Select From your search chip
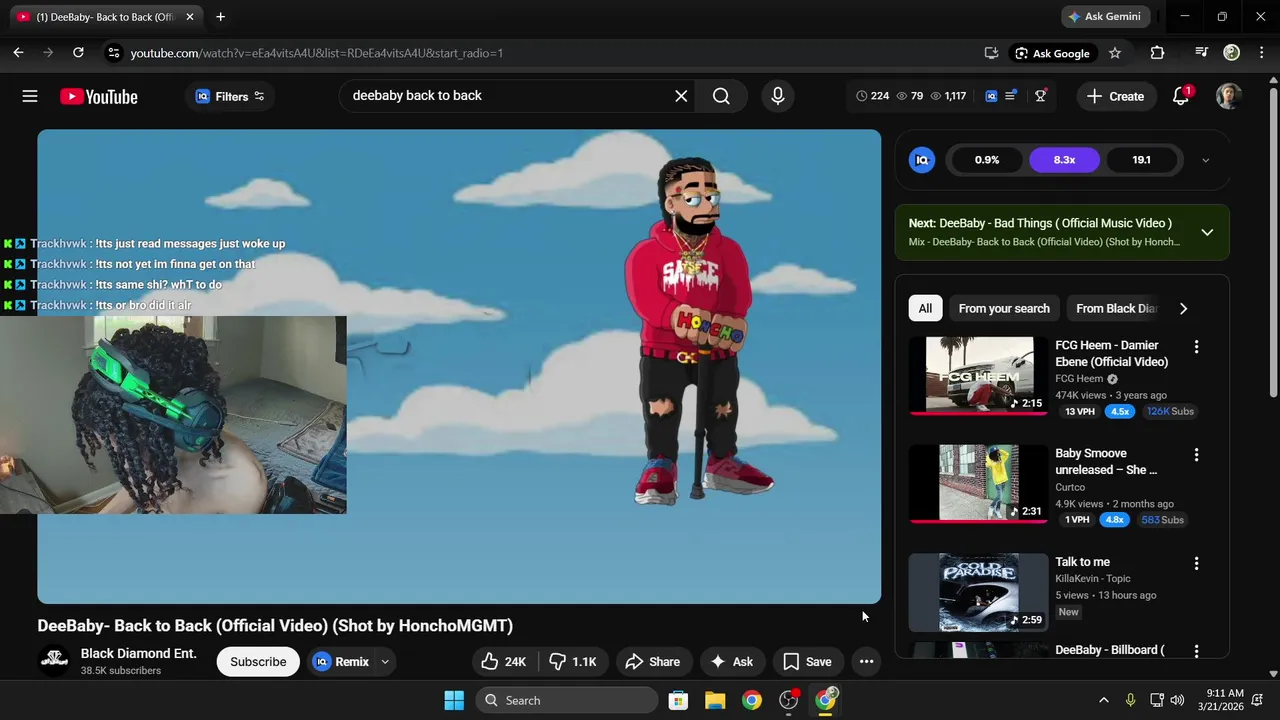The image size is (1280, 720). [1004, 308]
